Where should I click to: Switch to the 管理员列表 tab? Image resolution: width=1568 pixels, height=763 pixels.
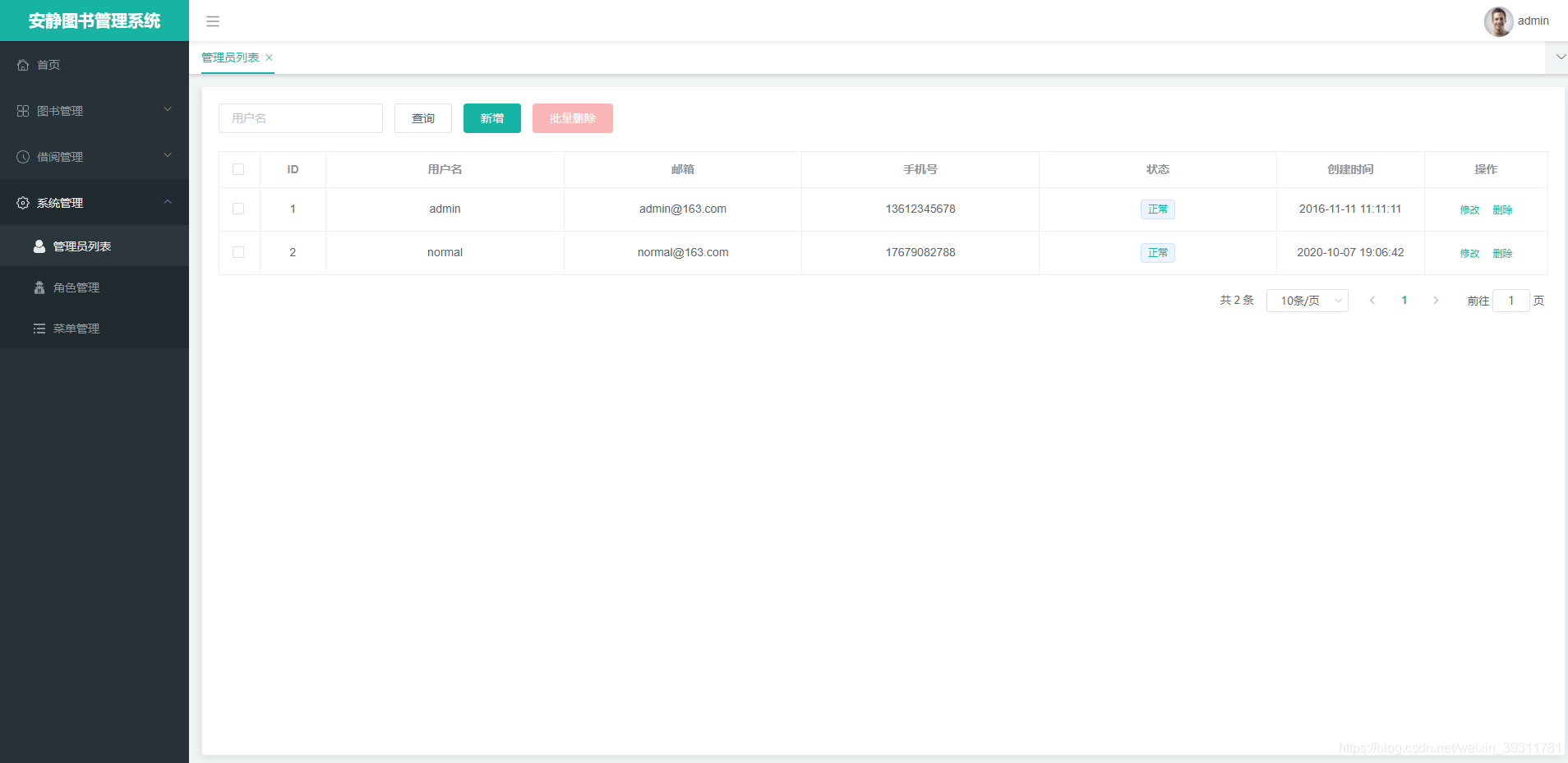230,57
